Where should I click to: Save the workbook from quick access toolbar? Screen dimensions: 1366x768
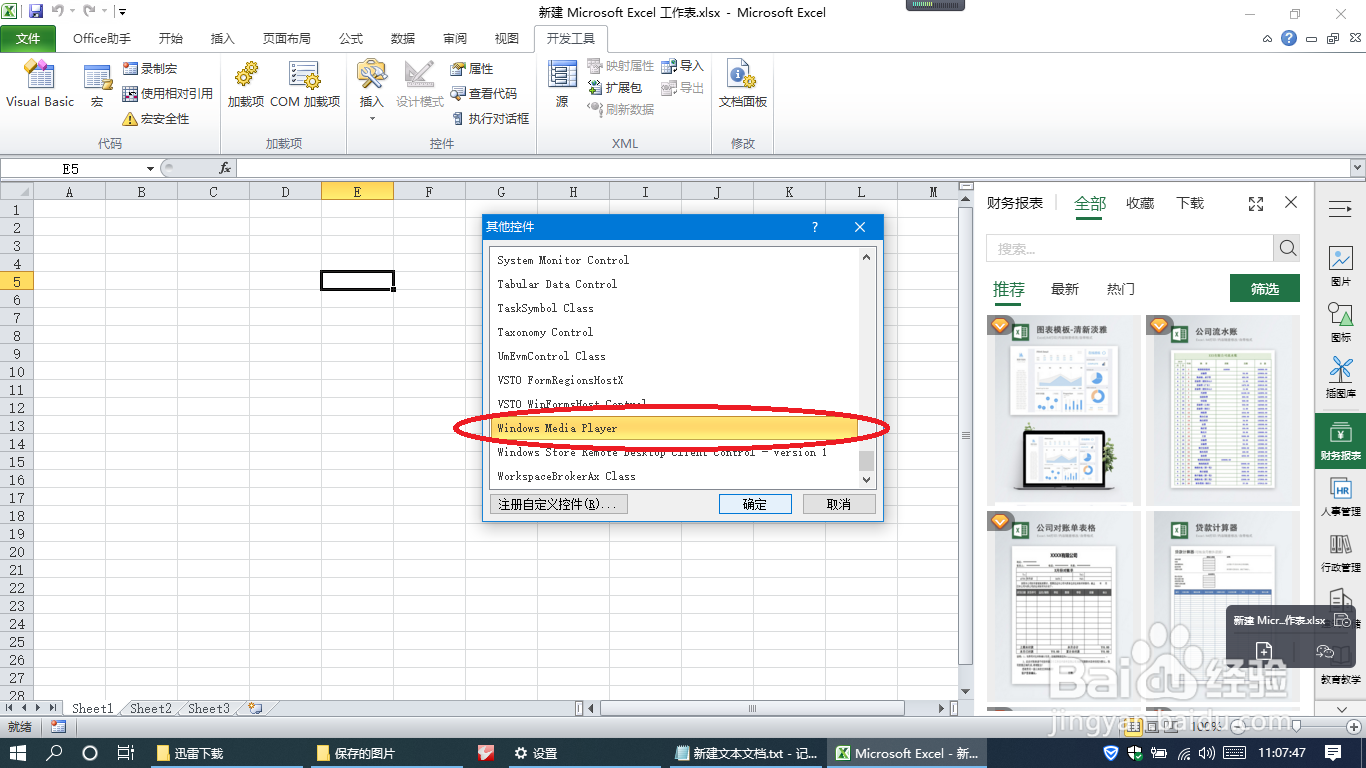pos(36,12)
